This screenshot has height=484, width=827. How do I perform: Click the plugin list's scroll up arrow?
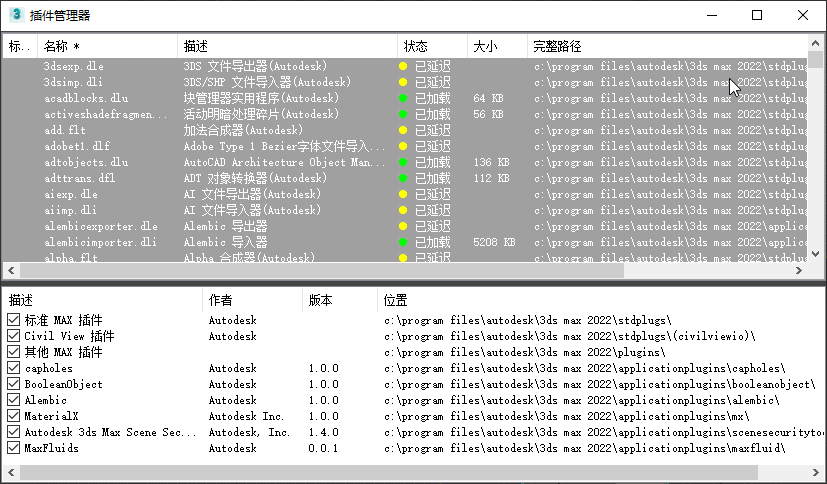coord(815,42)
